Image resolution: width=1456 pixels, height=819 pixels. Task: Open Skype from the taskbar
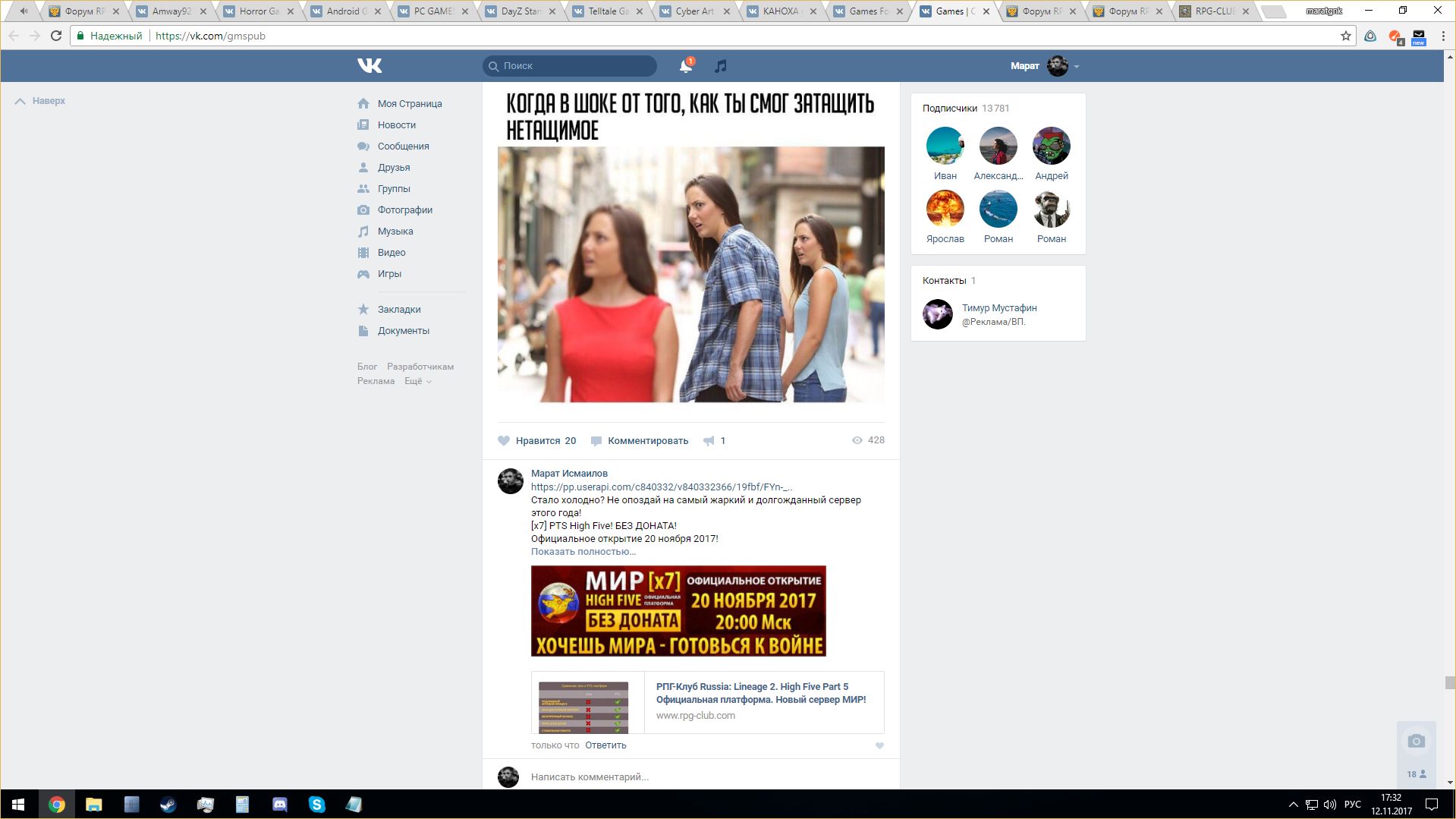click(x=317, y=805)
